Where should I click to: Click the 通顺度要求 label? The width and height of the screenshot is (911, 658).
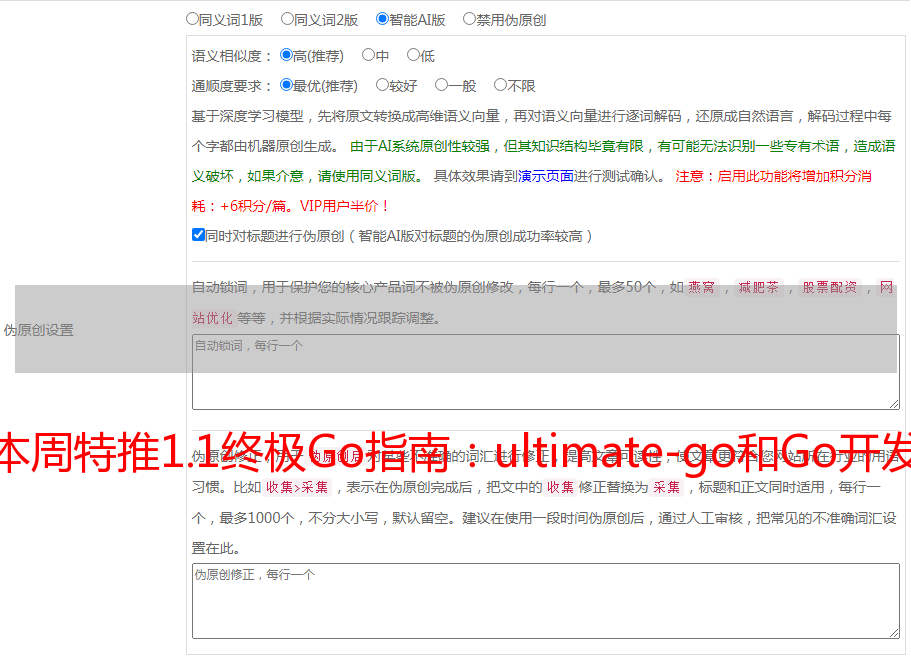[232, 86]
